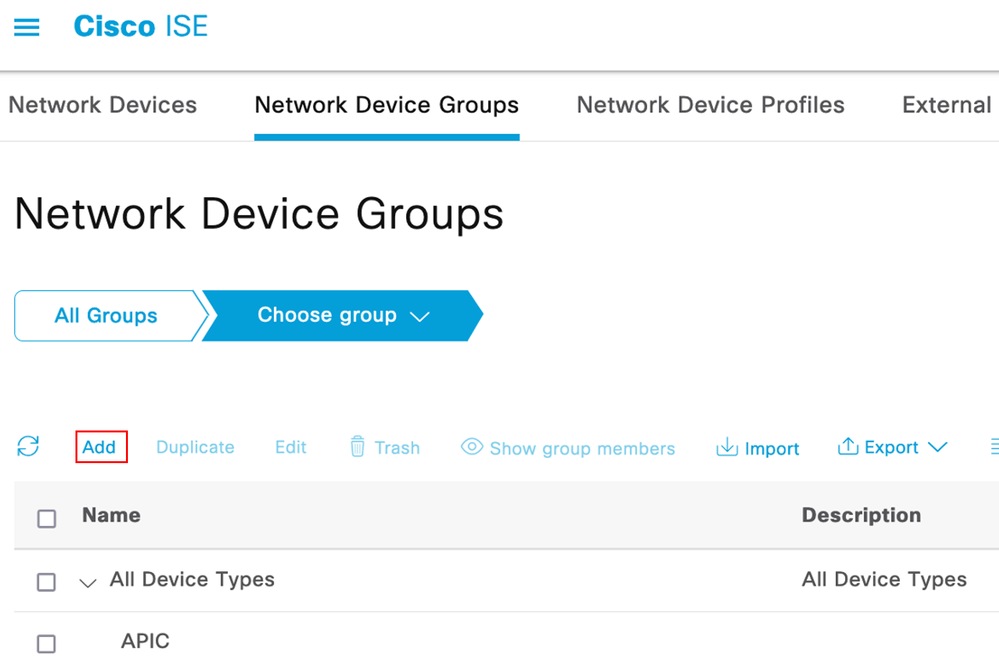Open the hamburger navigation menu
Image resolution: width=999 pixels, height=664 pixels.
pyautogui.click(x=27, y=27)
